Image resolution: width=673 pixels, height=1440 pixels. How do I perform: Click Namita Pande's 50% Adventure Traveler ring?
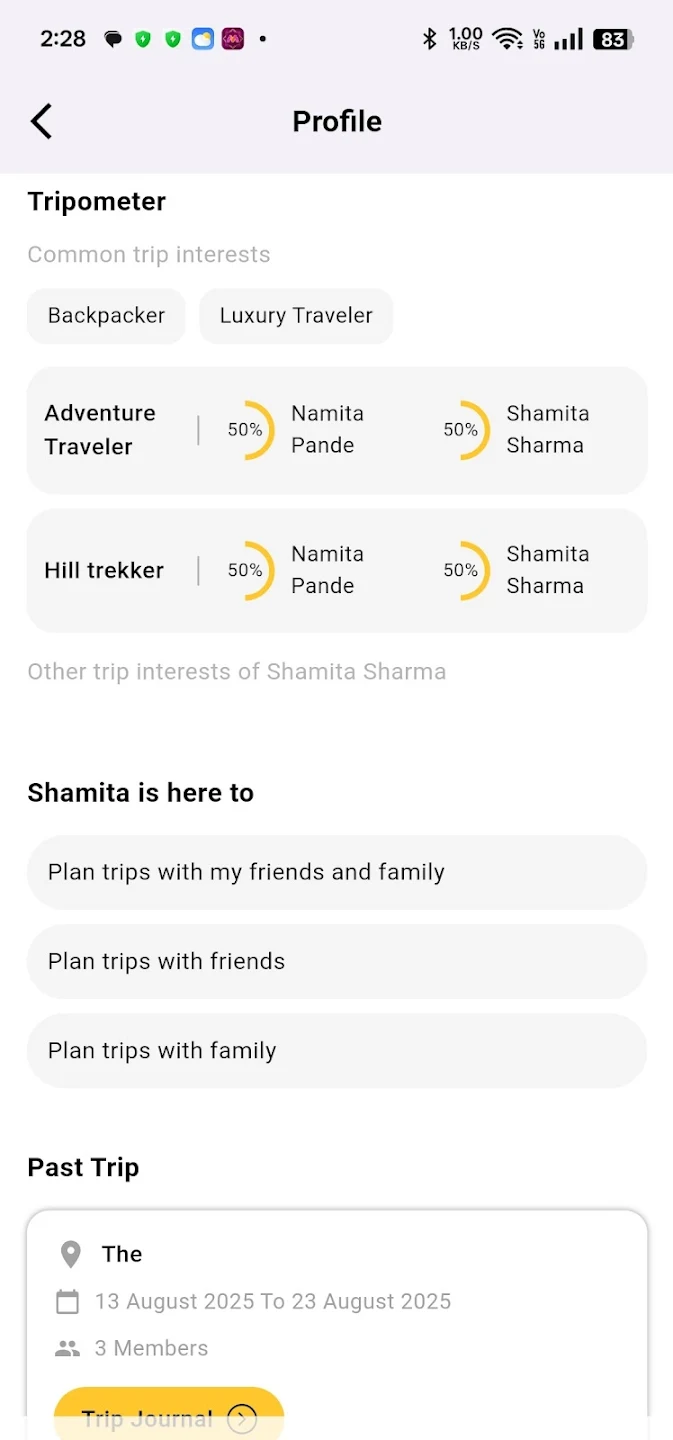pos(248,430)
